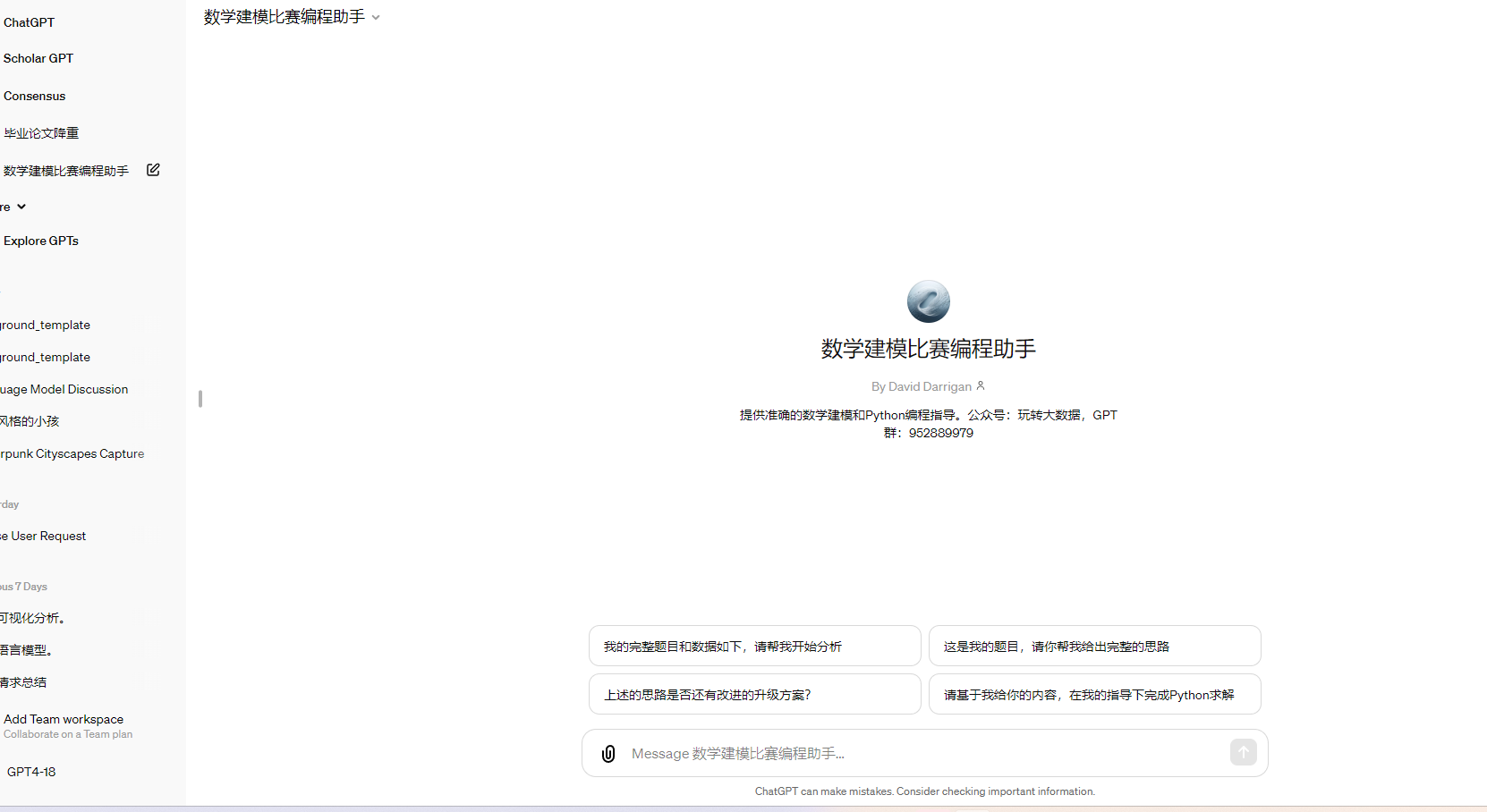Open the 可视化分析 chat
Image resolution: width=1487 pixels, height=812 pixels.
[32, 618]
